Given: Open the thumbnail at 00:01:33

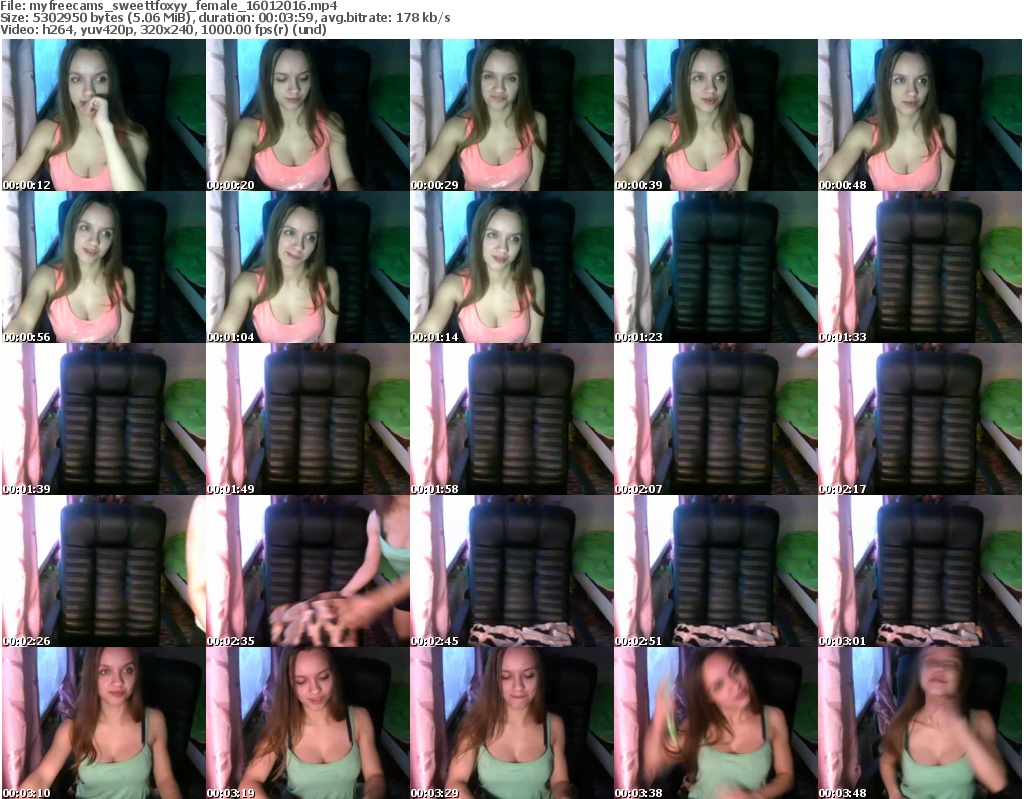Looking at the screenshot, I should click(x=920, y=267).
